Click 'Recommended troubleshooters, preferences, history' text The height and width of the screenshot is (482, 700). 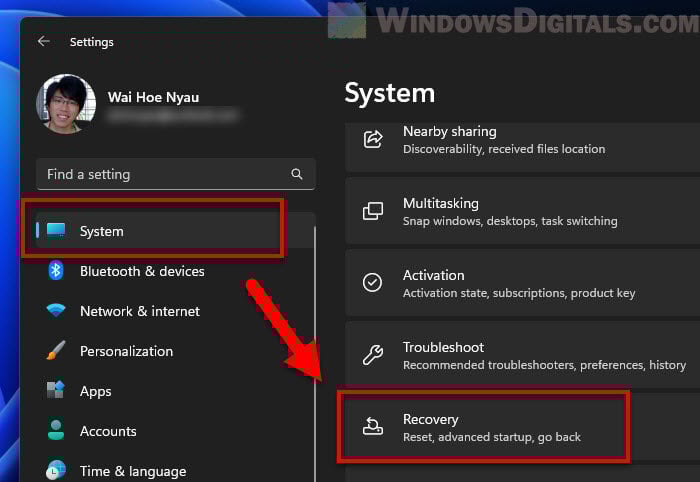[545, 365]
